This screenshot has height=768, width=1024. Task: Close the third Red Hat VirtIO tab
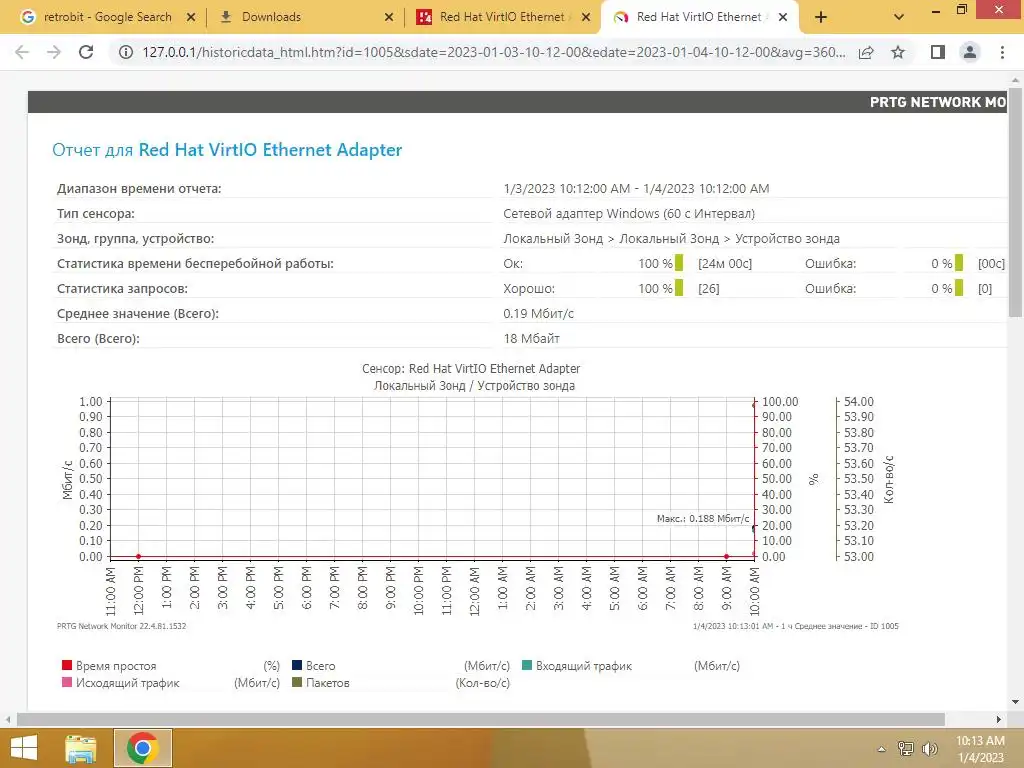coord(586,18)
